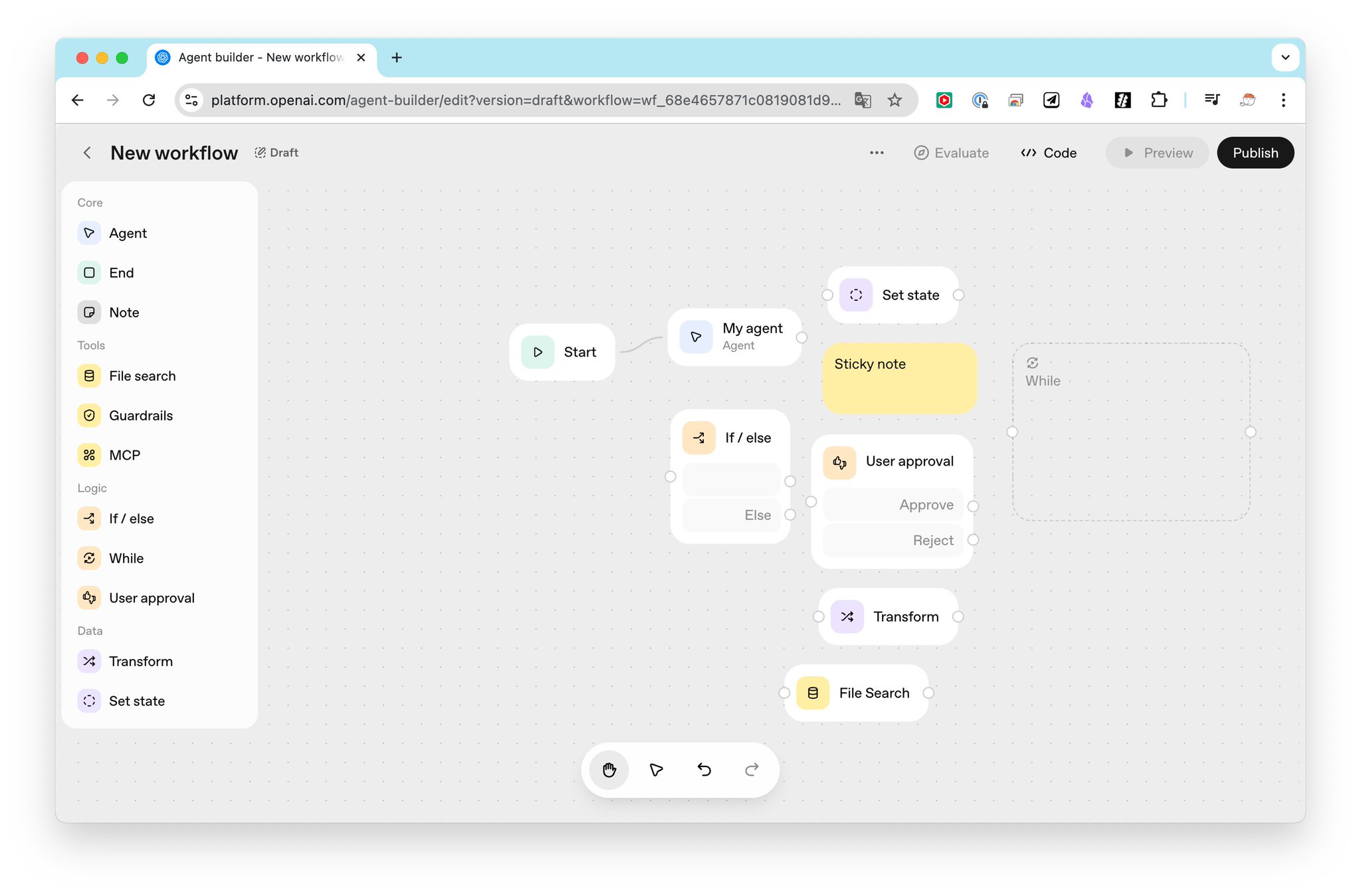Open the three-dots more options menu
This screenshot has width=1361, height=896.
click(877, 153)
